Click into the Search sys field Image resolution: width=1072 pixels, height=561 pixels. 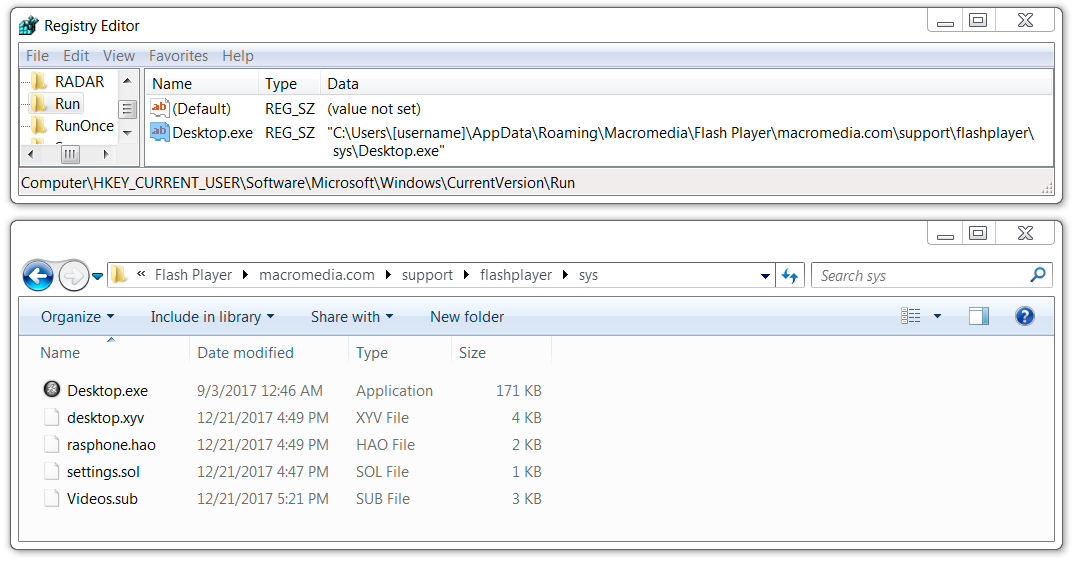[x=931, y=275]
